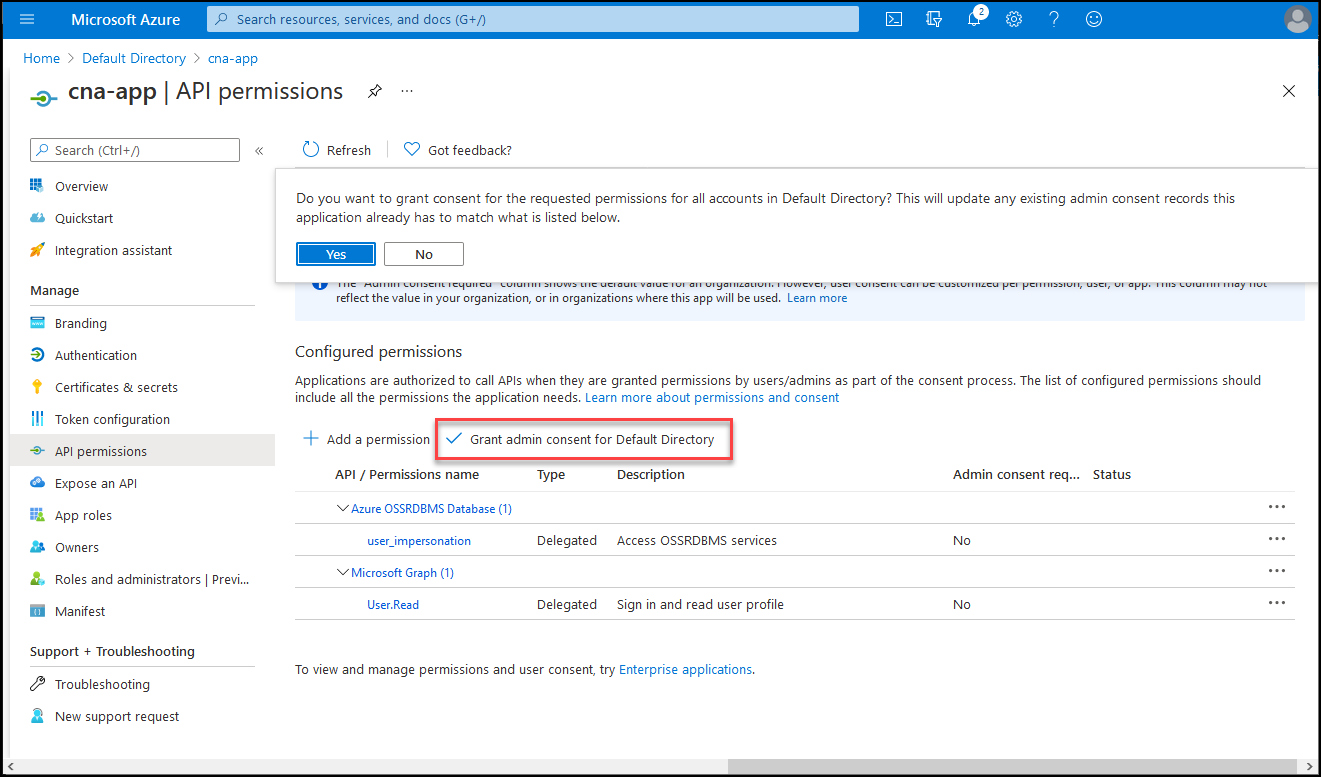Focus the sidebar Search (Ctrl+/) field
This screenshot has height=777, width=1321.
[135, 150]
